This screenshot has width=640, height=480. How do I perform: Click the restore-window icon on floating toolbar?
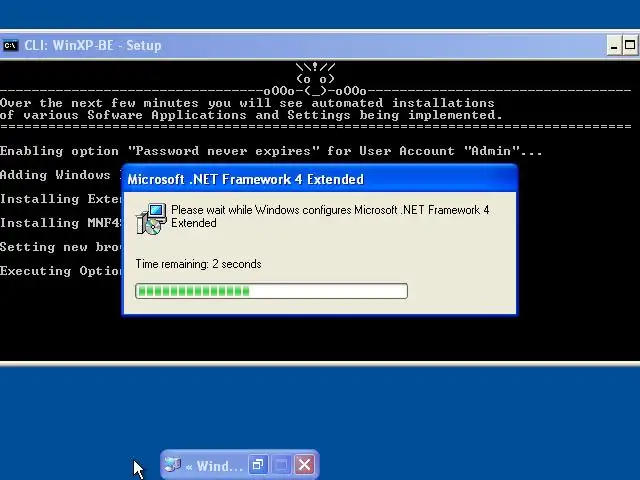tap(258, 464)
